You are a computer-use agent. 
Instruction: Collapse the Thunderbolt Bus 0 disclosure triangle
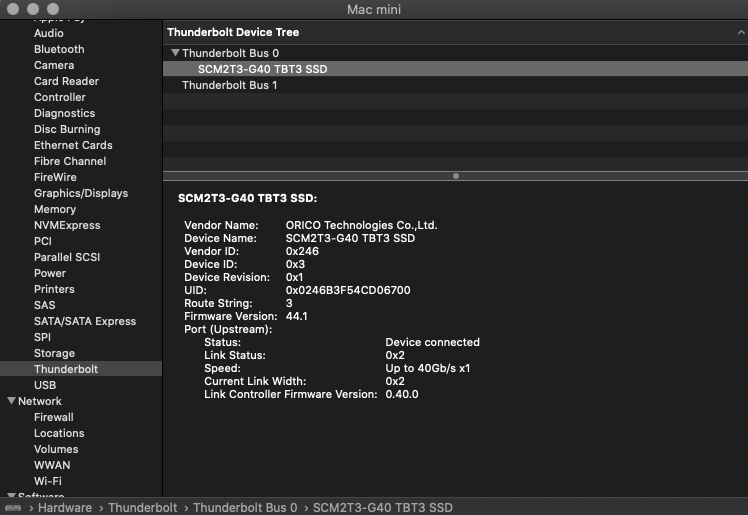[176, 52]
